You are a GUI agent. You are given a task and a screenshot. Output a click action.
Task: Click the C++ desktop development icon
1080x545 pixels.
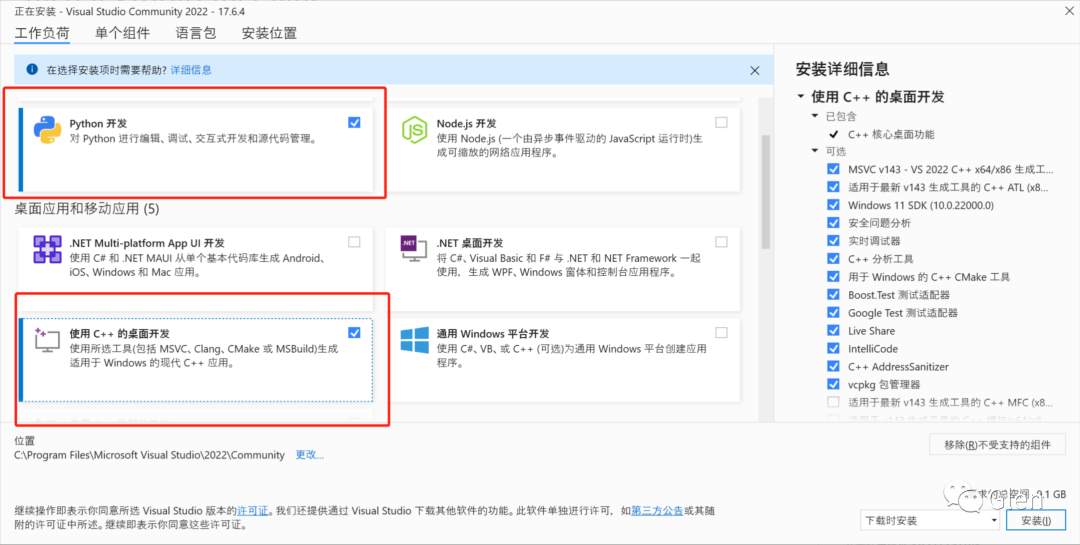(x=48, y=340)
